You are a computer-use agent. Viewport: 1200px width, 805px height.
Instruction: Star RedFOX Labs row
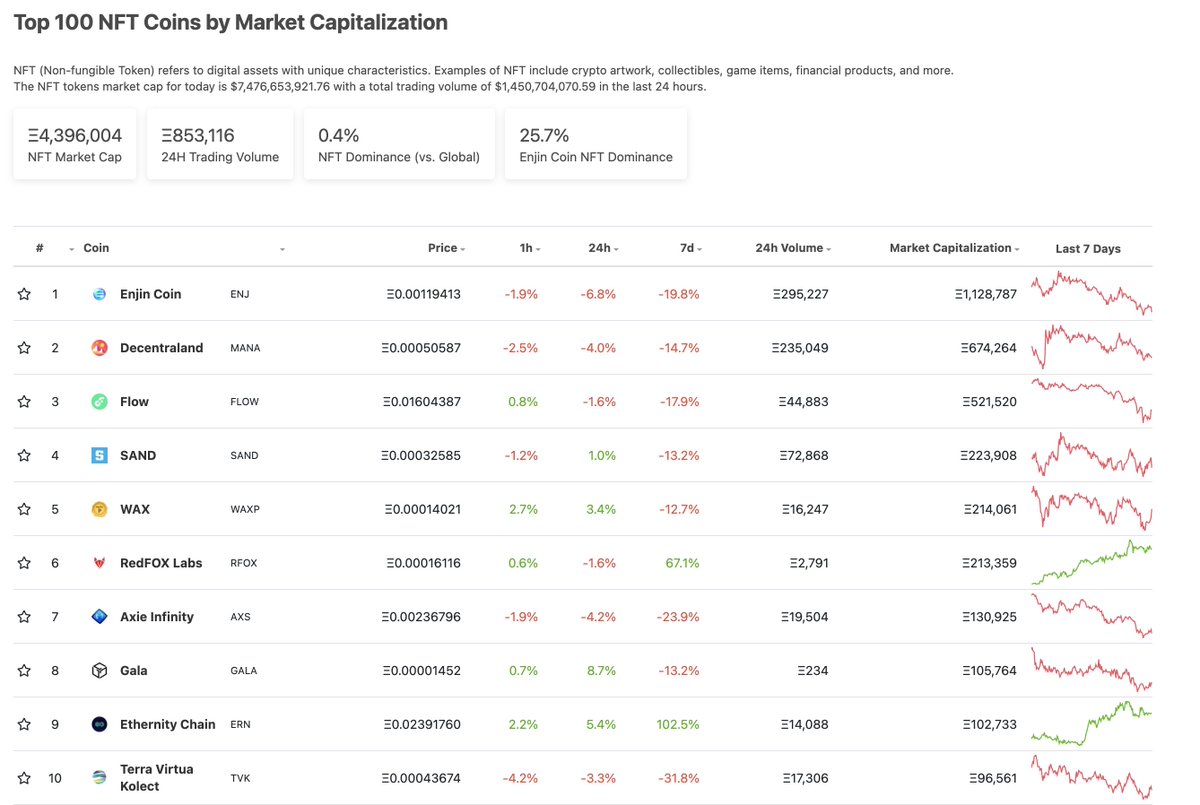pos(24,563)
